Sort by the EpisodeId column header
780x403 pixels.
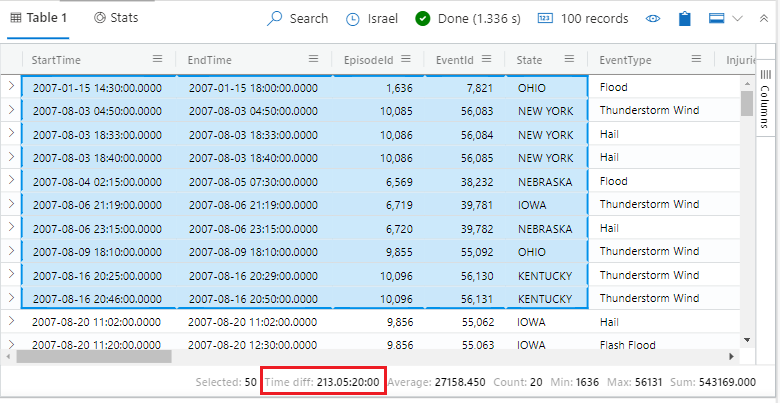click(368, 60)
